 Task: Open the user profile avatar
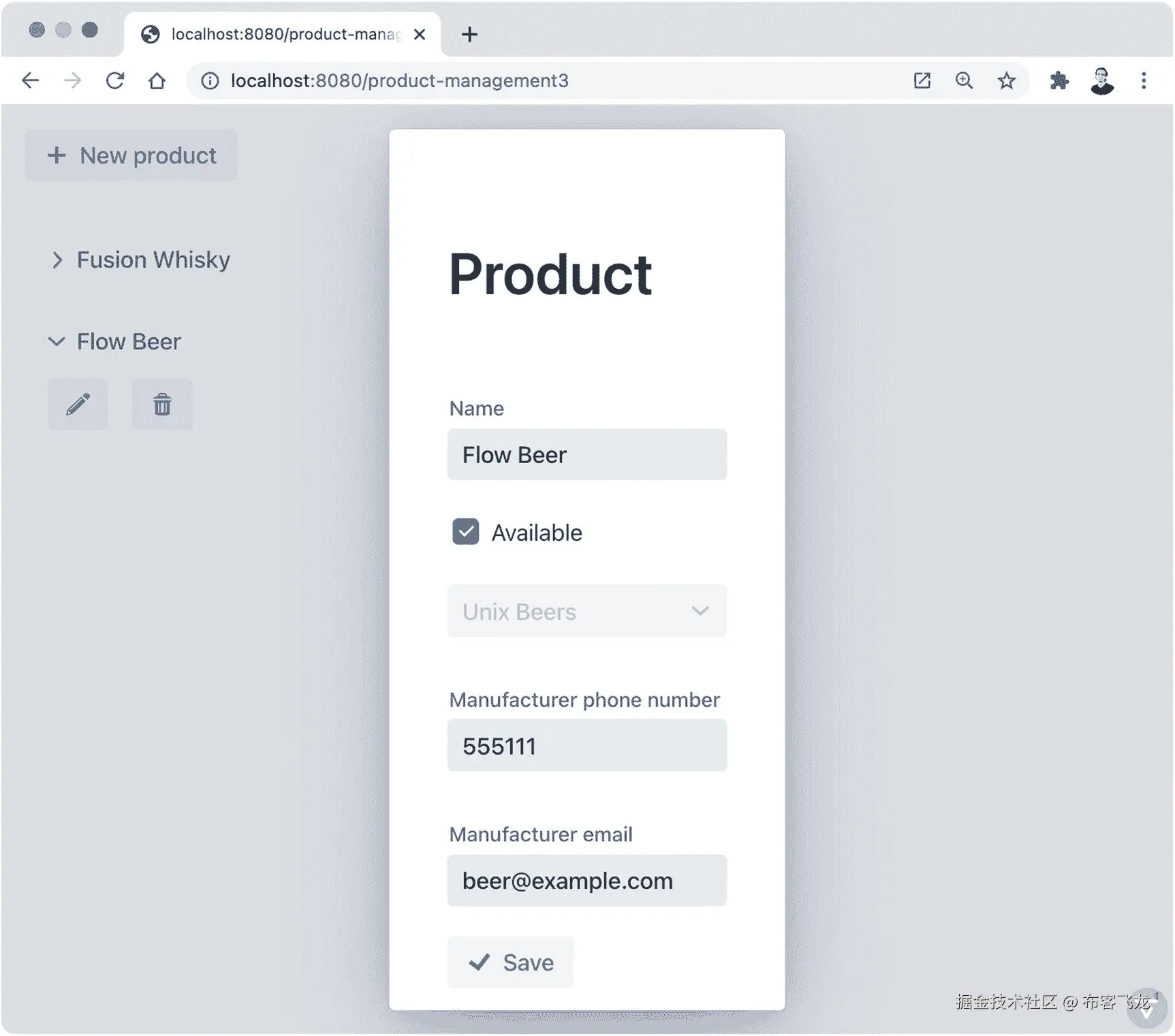point(1101,81)
